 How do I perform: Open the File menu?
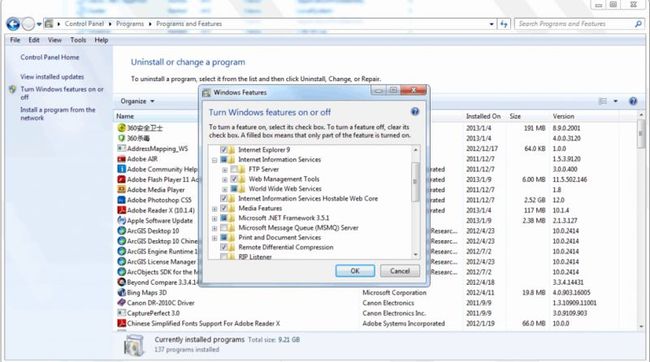coord(15,40)
